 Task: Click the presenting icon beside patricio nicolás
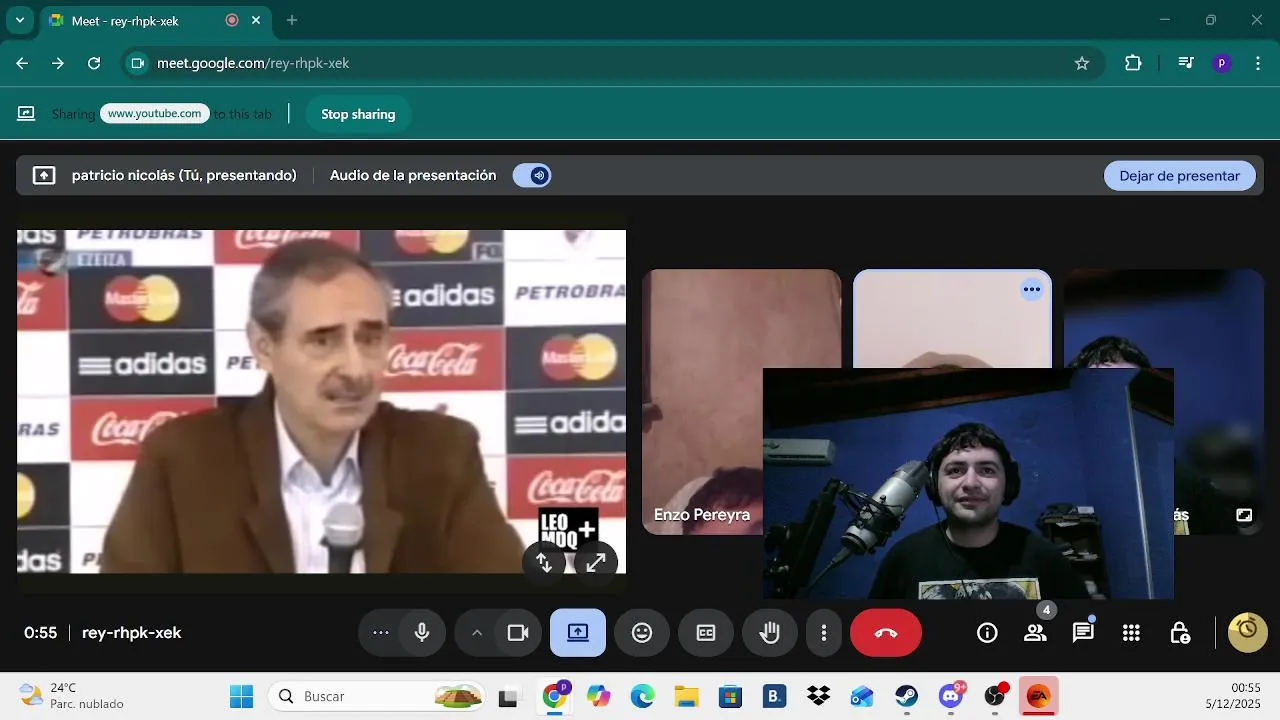(x=44, y=176)
